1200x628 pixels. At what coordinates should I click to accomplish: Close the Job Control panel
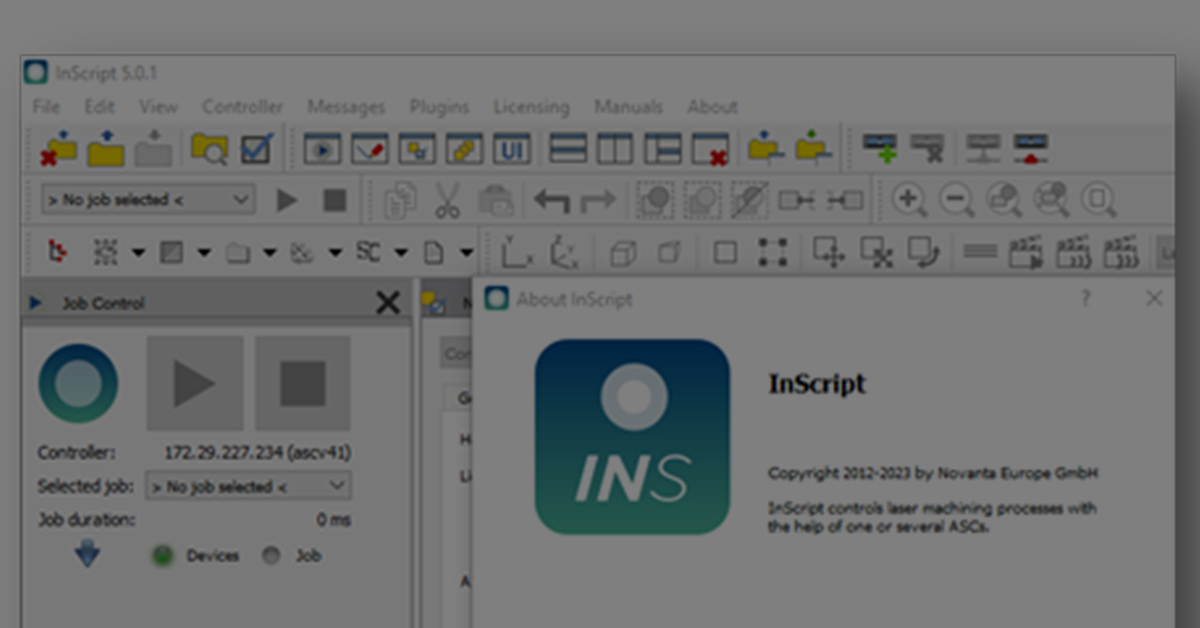[387, 303]
